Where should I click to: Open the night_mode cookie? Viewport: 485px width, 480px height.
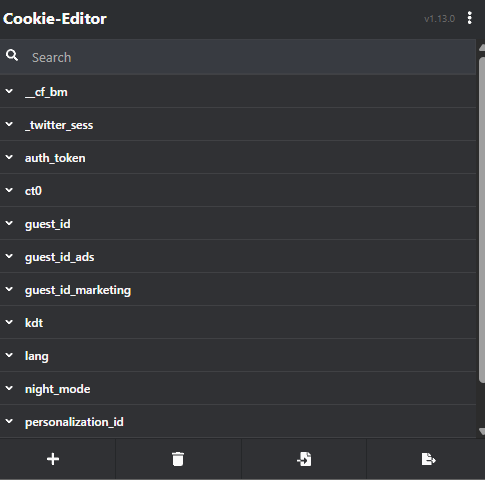coord(238,388)
